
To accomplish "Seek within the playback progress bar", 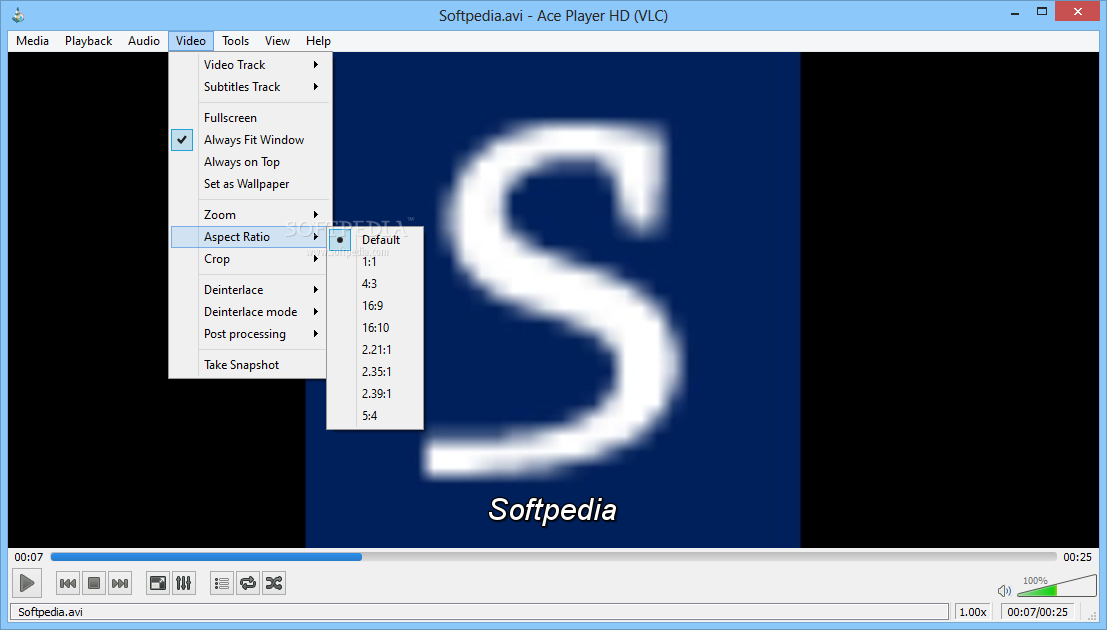I will (x=554, y=557).
